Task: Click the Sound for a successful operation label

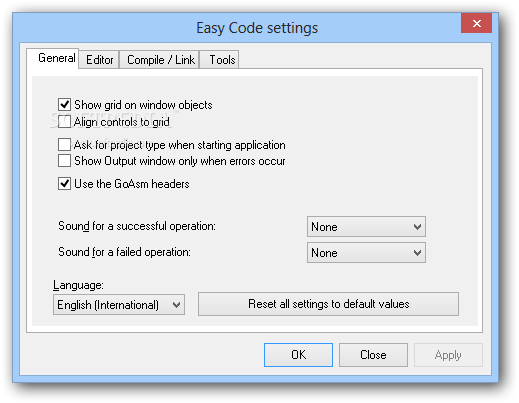Action: click(137, 226)
